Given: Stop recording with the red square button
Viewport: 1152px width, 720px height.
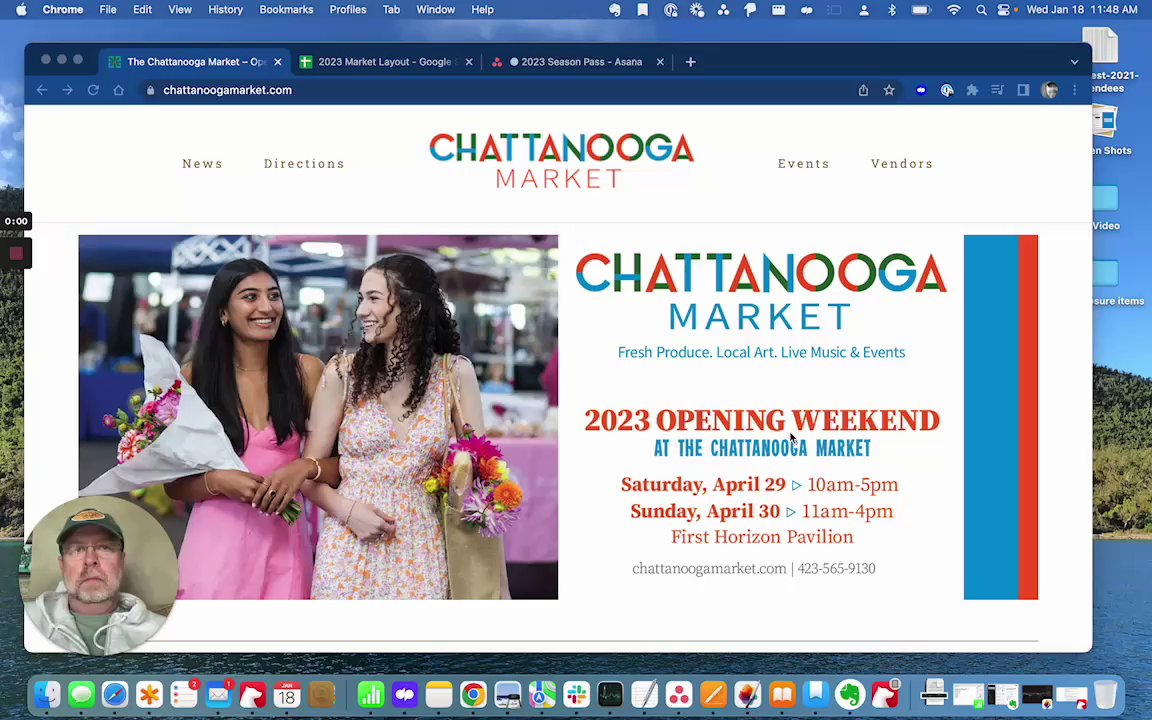Looking at the screenshot, I should click(x=16, y=253).
